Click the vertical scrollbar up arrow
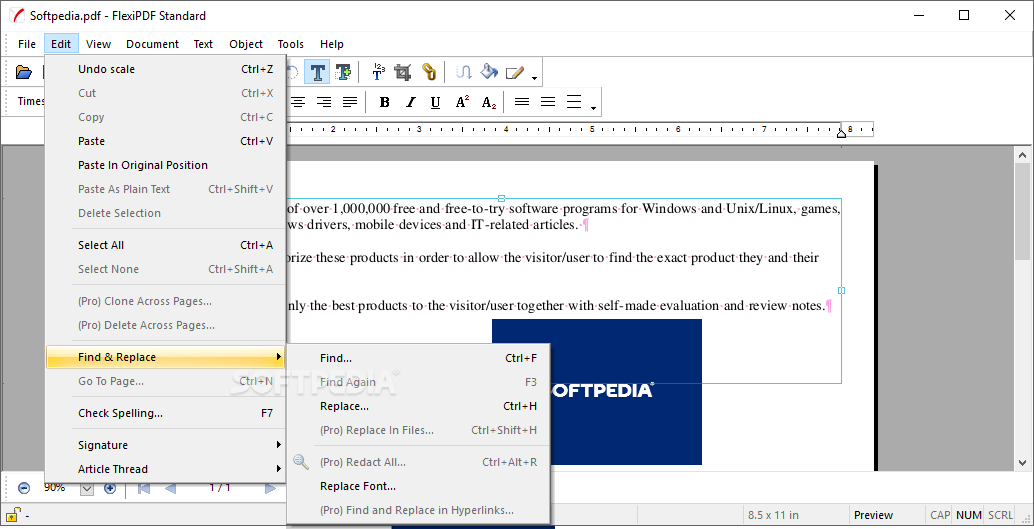Viewport: 1034px width, 529px height. pos(1022,155)
